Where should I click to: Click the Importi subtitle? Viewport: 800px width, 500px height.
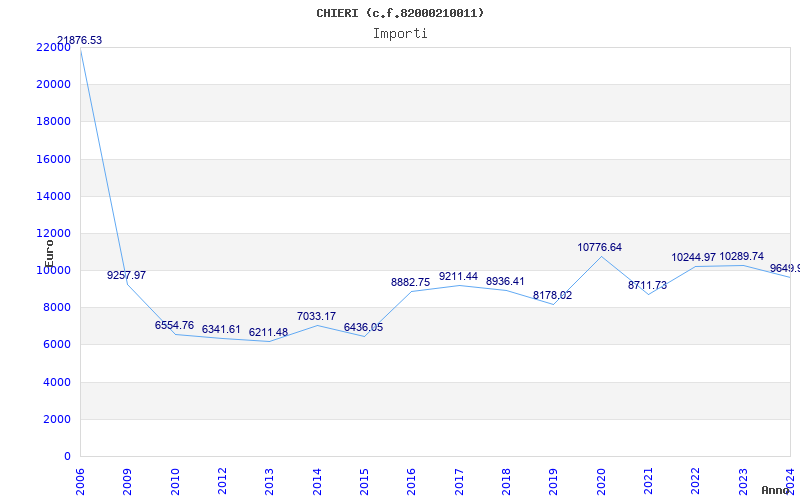click(x=400, y=33)
